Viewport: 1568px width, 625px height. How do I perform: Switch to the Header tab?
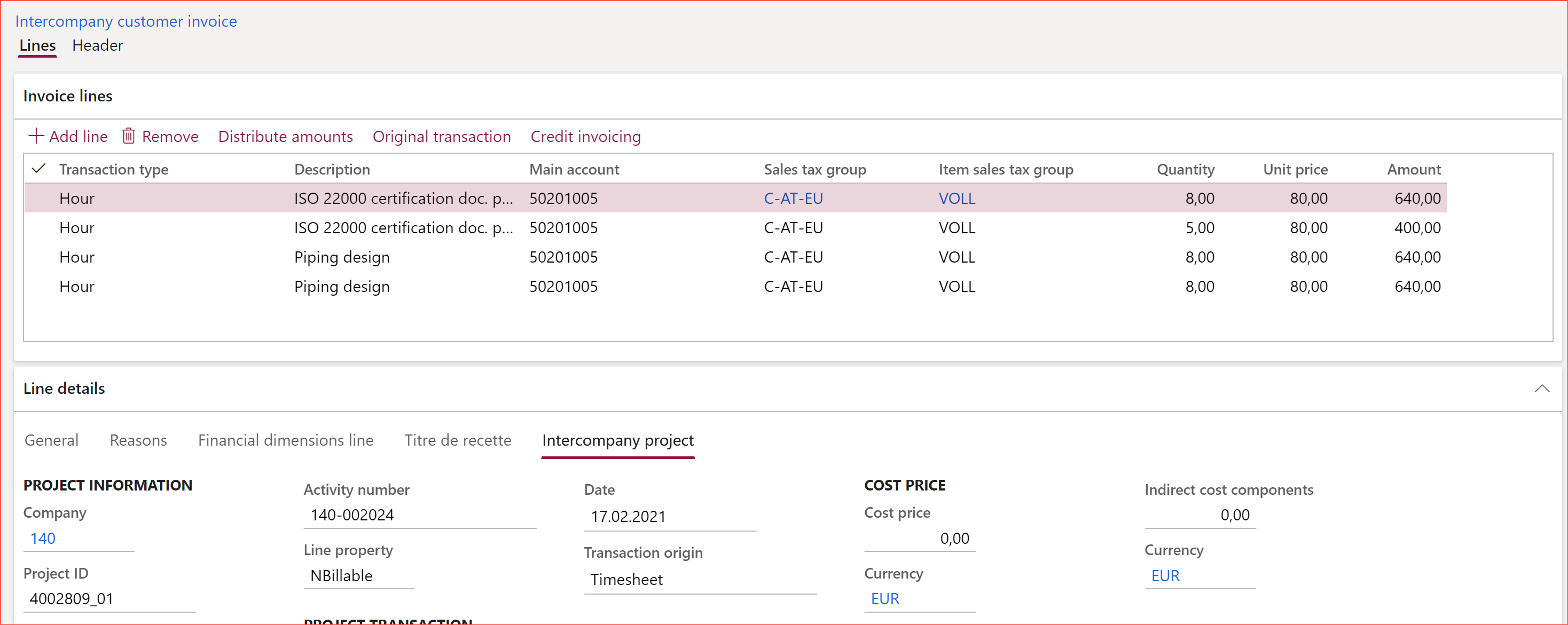tap(97, 45)
